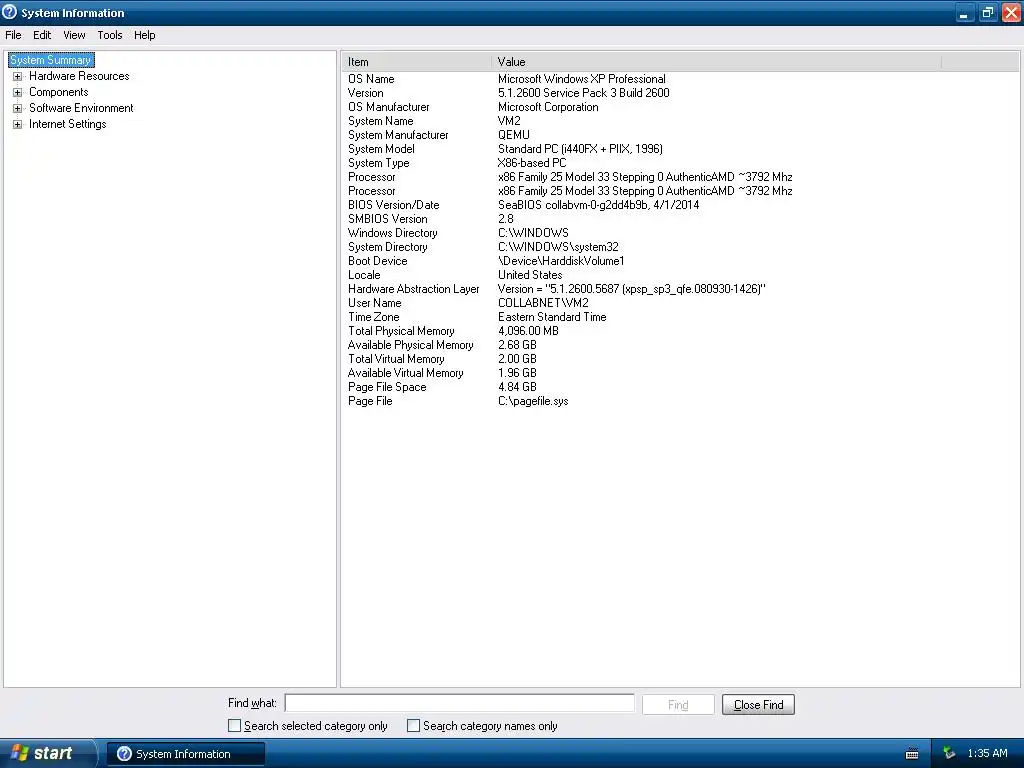Click the System Information title bar icon
1024x768 pixels.
(x=9, y=12)
